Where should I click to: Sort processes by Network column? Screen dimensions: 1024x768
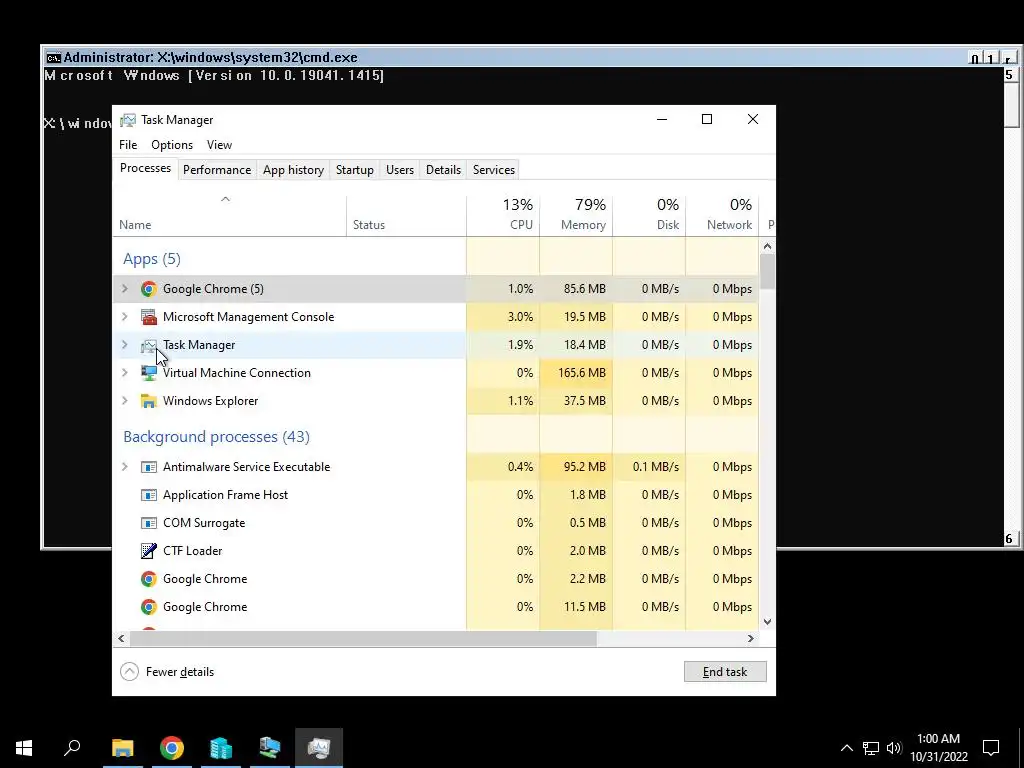click(x=722, y=216)
